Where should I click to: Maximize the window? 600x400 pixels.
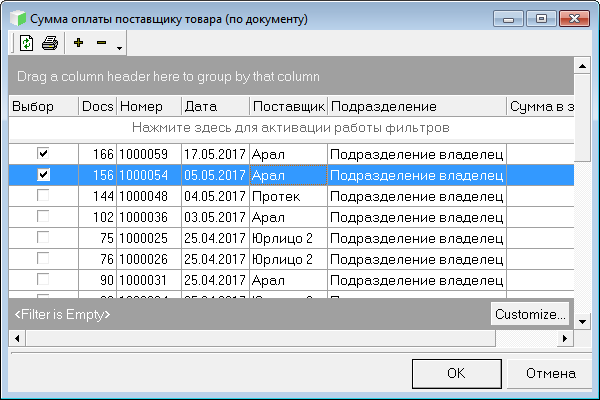(541, 19)
